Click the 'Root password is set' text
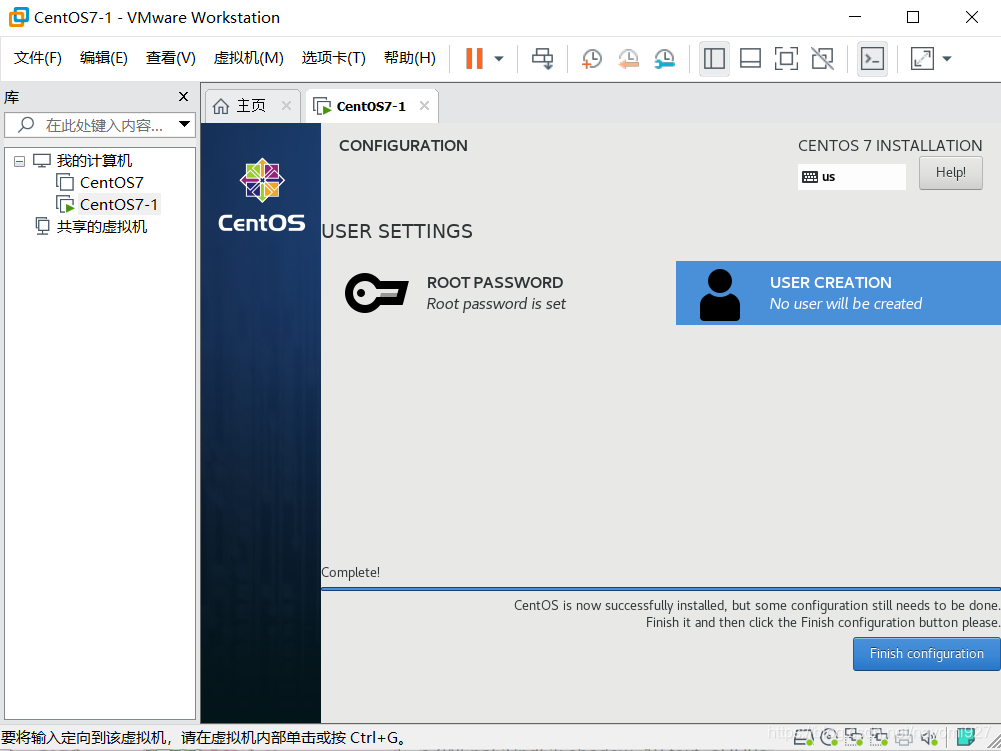The height and width of the screenshot is (751, 1001). pos(496,304)
